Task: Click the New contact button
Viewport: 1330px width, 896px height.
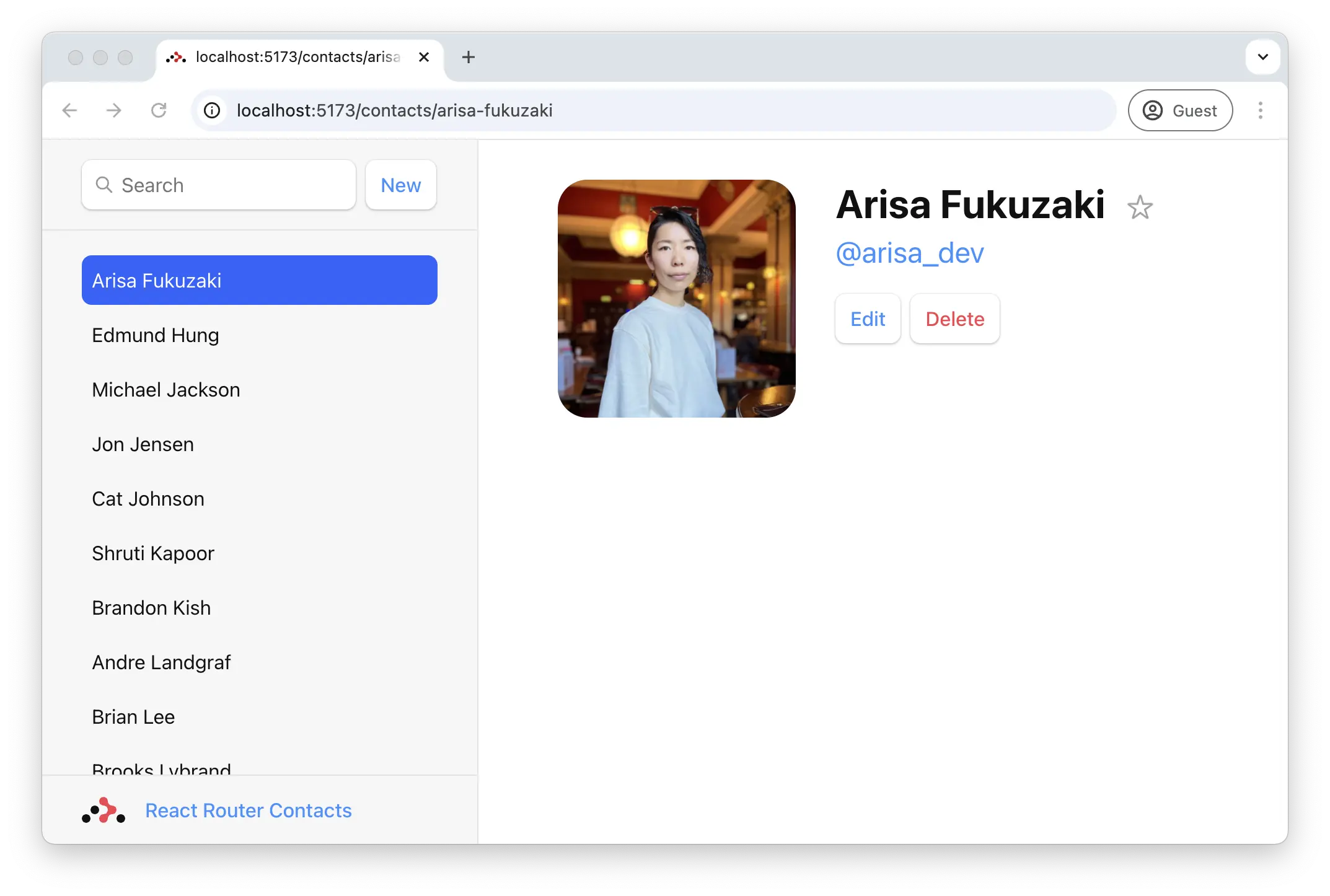Action: click(401, 185)
